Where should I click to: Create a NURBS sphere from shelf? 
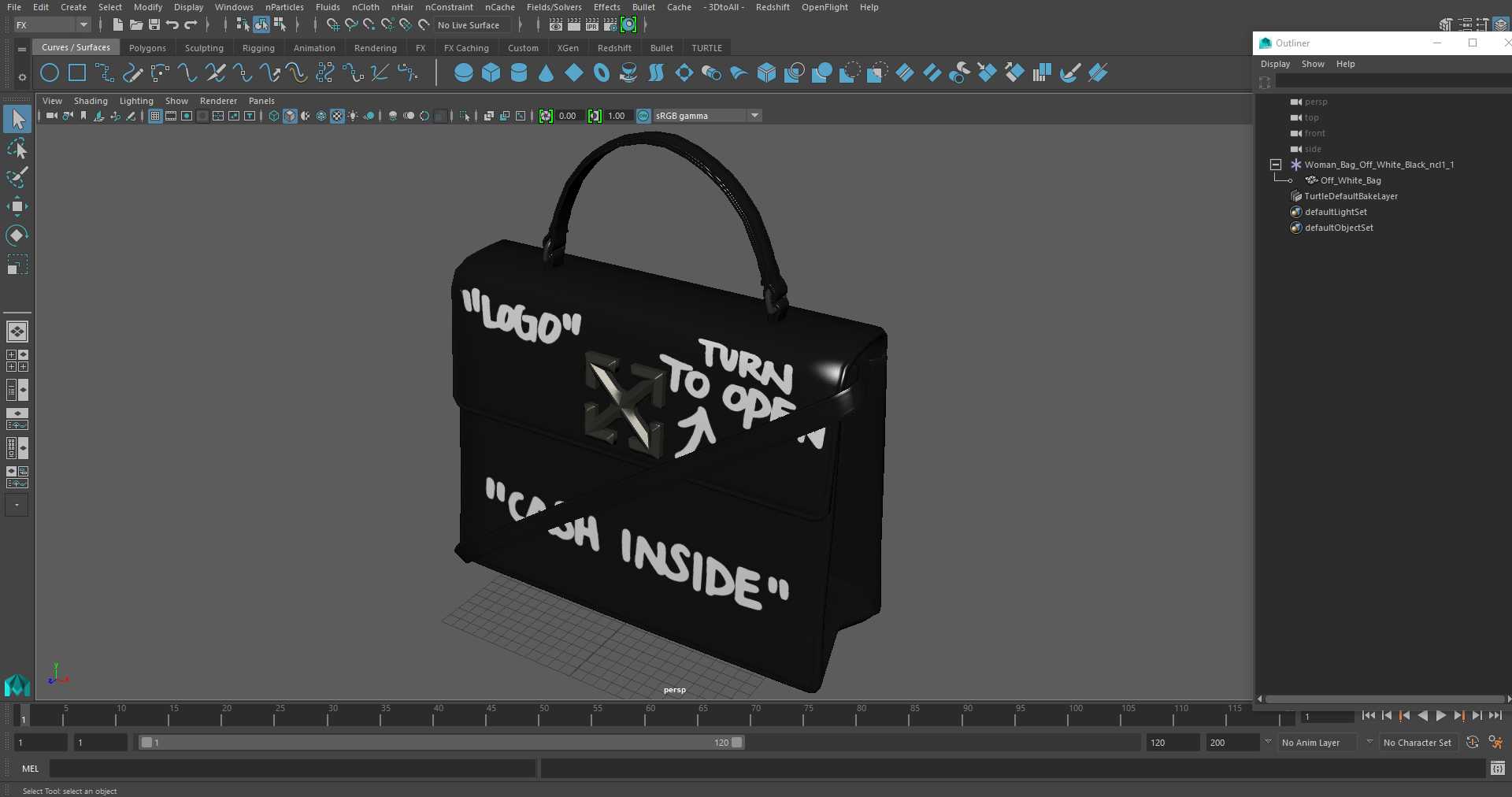(x=464, y=73)
